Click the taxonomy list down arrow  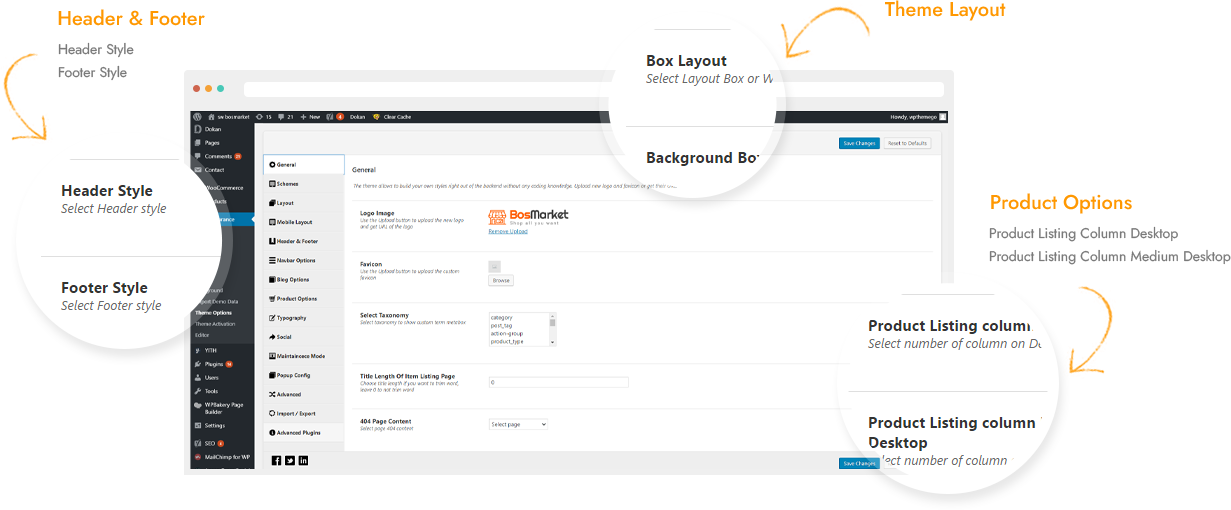click(552, 342)
